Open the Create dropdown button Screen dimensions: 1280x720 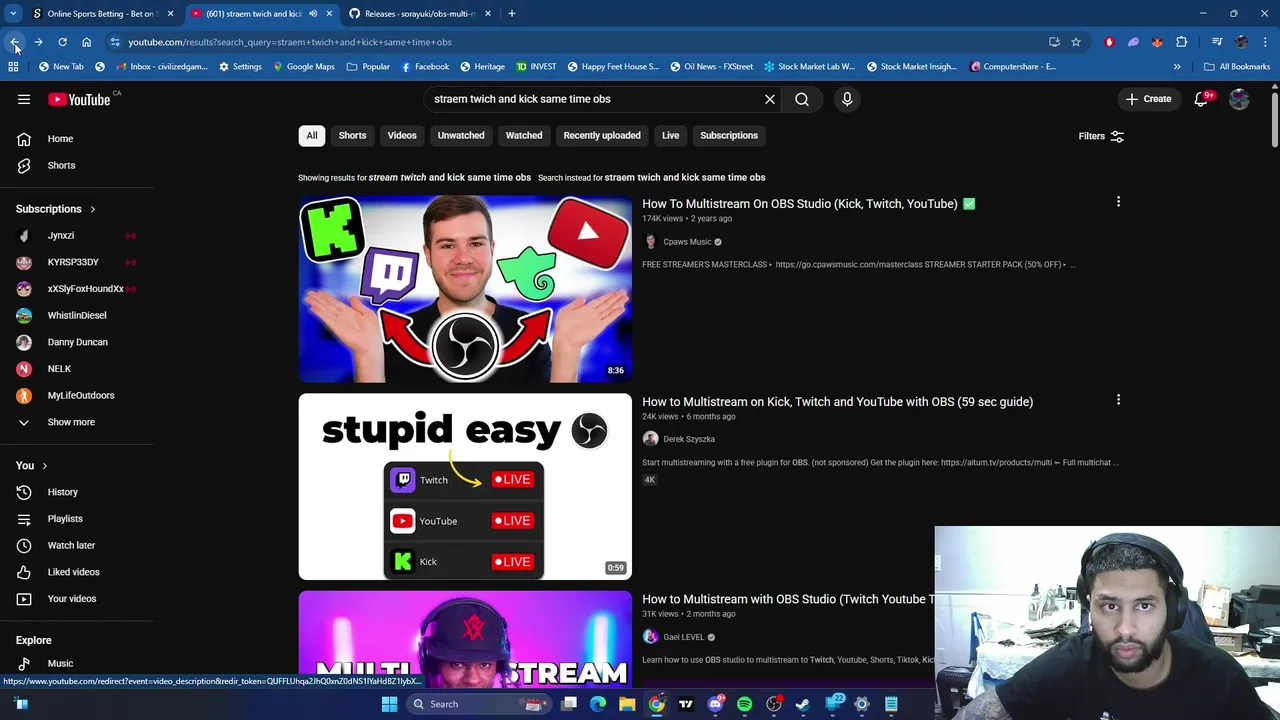pos(1148,99)
